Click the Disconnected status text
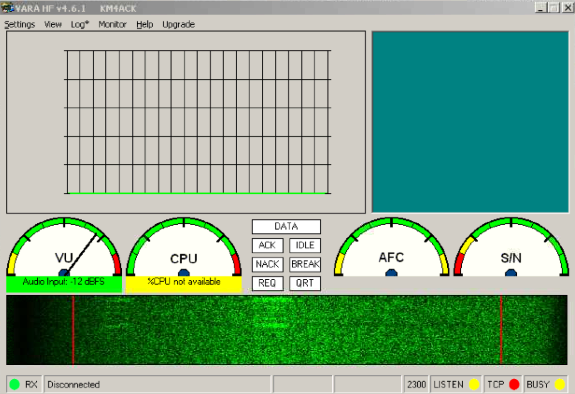The image size is (575, 394). (73, 384)
